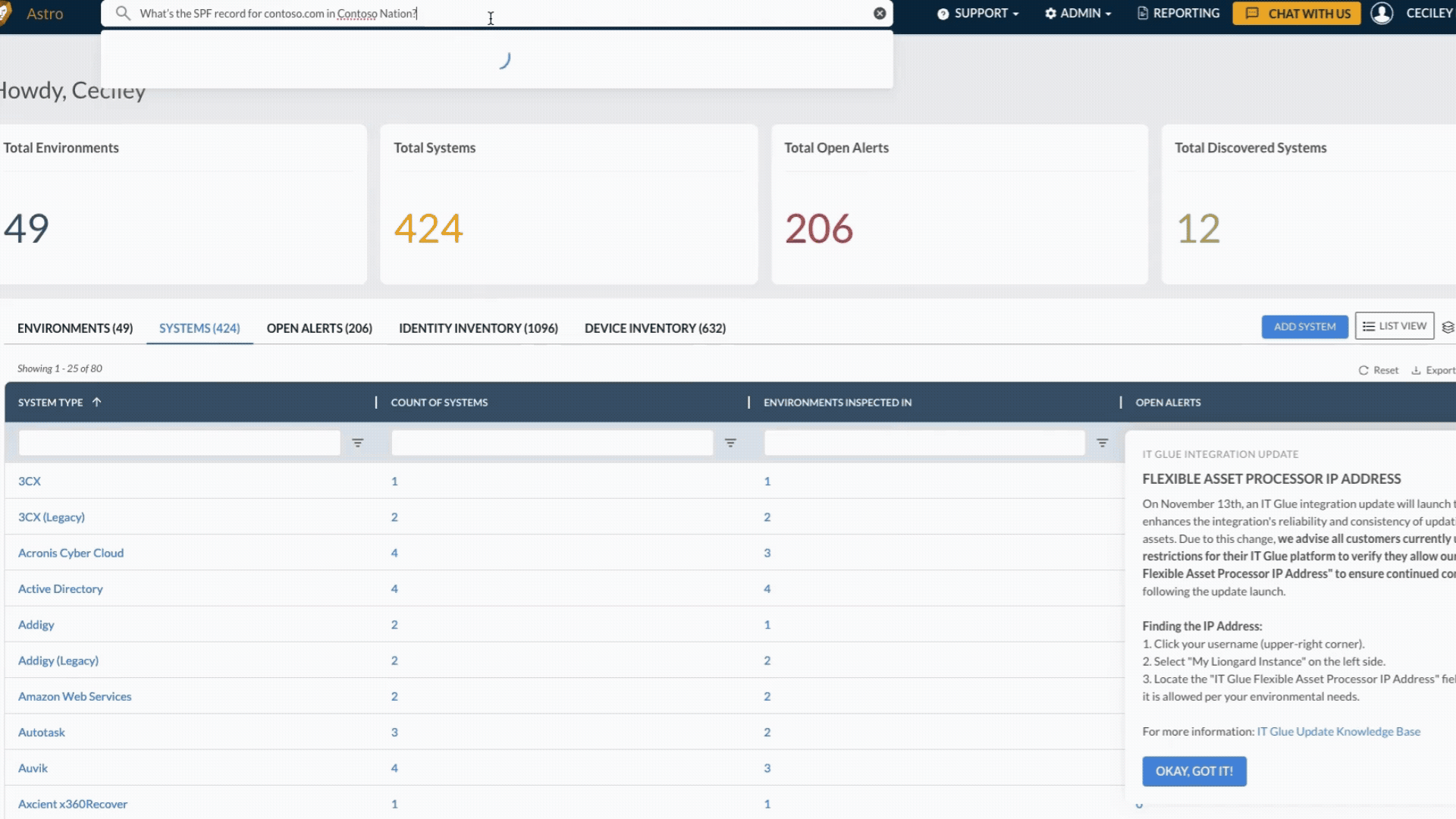Click the System Type filter text field
Screen dimensions: 1456x819
[179, 443]
